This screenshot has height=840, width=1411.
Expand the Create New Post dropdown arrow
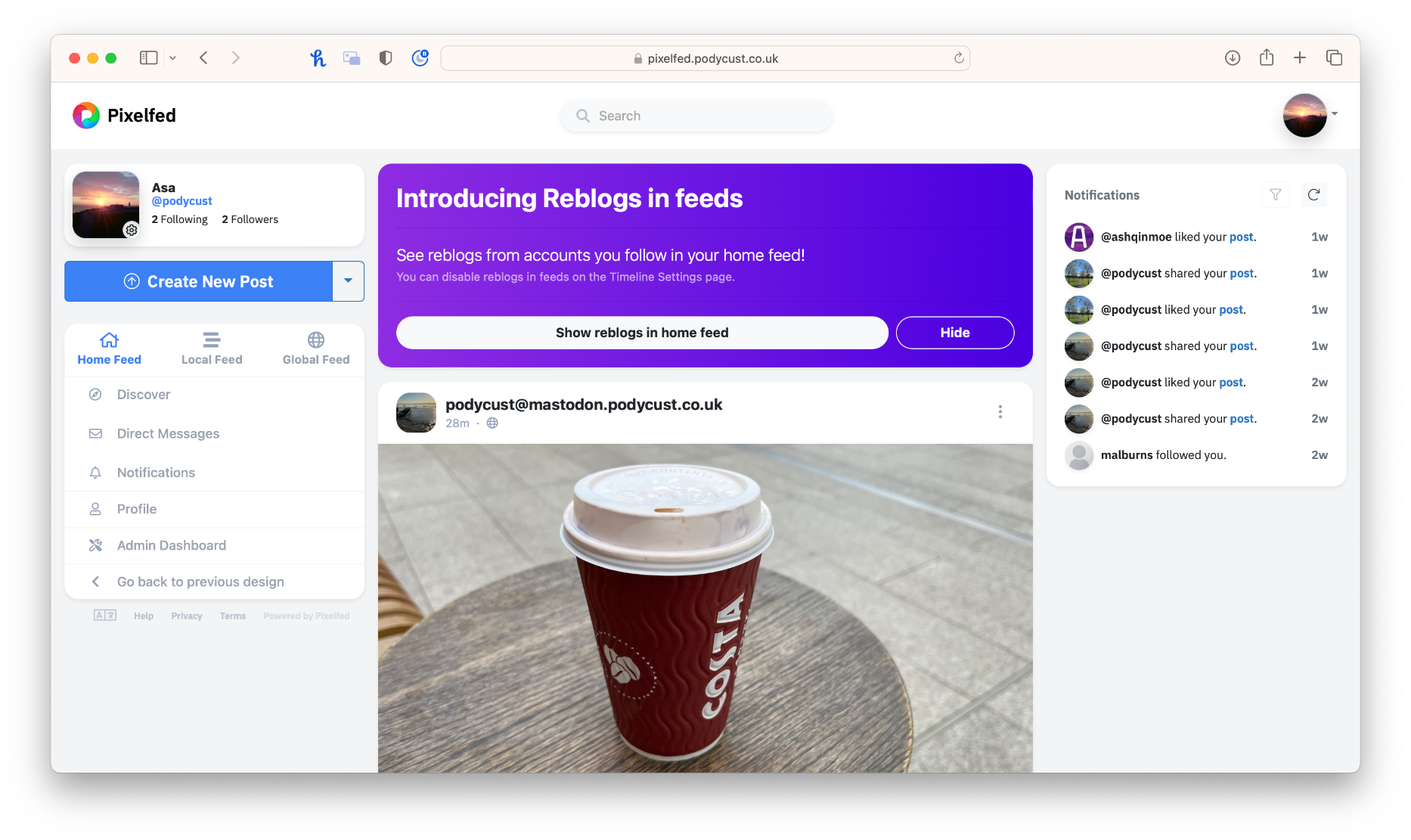pyautogui.click(x=348, y=281)
